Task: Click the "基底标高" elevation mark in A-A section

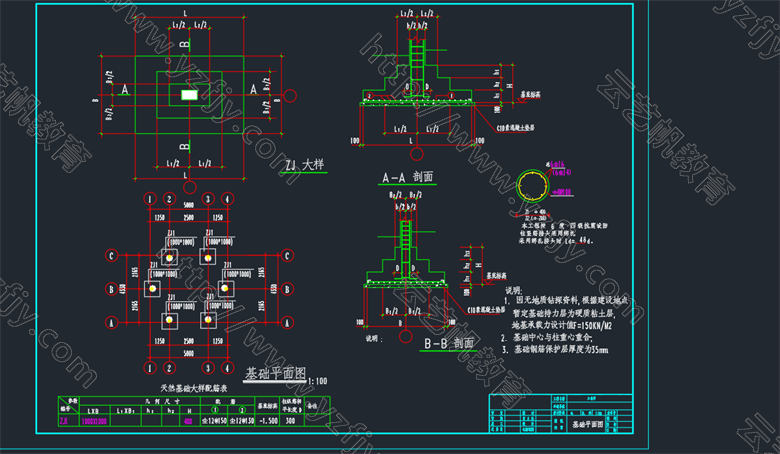Action: [x=531, y=94]
